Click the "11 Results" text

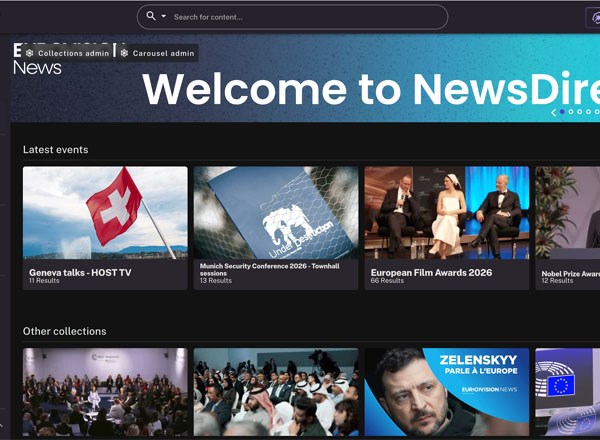44,280
